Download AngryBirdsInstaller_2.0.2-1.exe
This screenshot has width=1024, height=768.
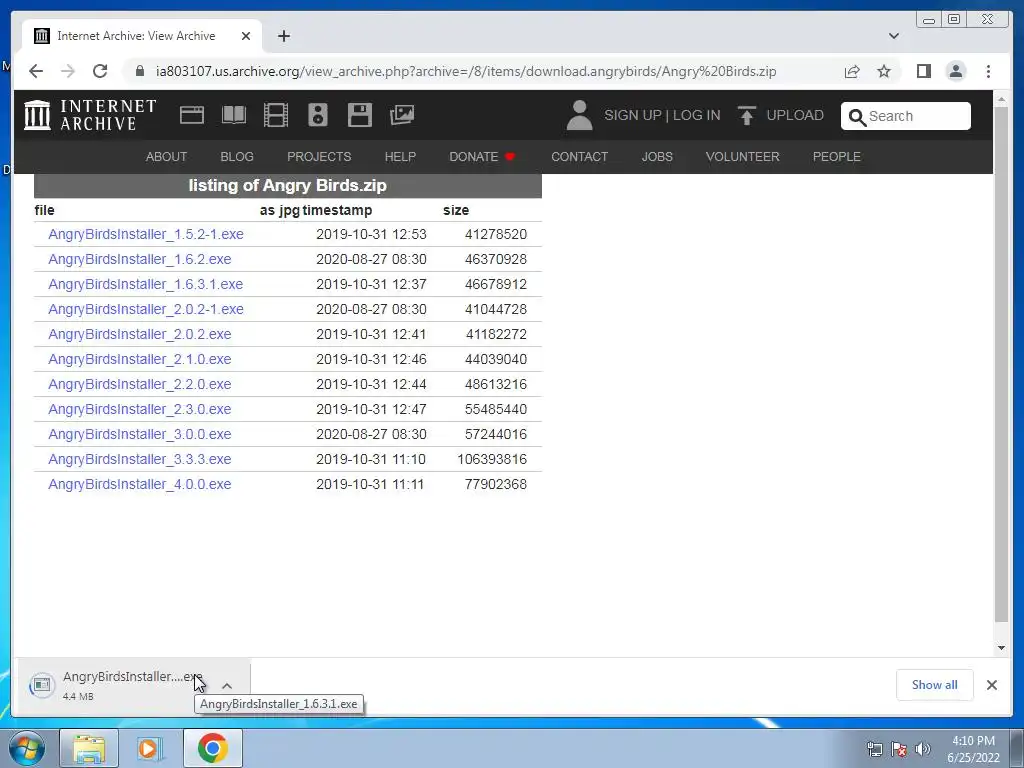click(x=146, y=309)
